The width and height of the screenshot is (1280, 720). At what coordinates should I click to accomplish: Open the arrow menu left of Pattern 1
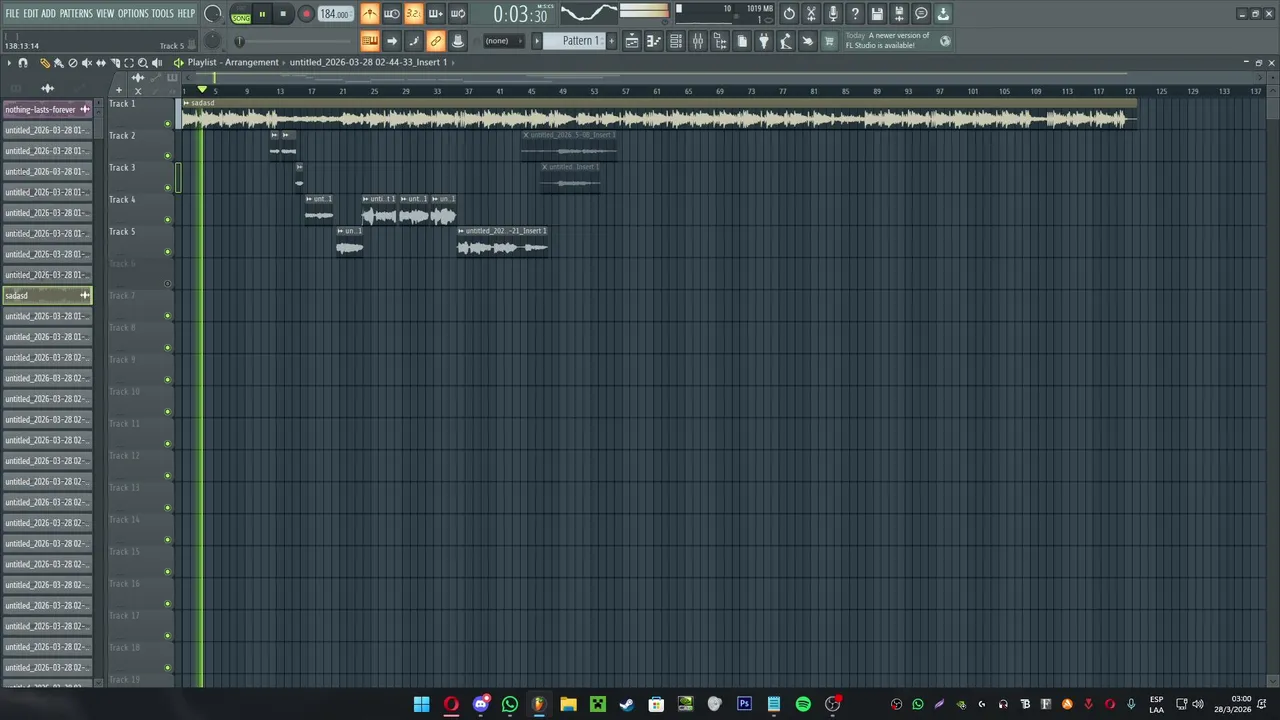point(537,41)
